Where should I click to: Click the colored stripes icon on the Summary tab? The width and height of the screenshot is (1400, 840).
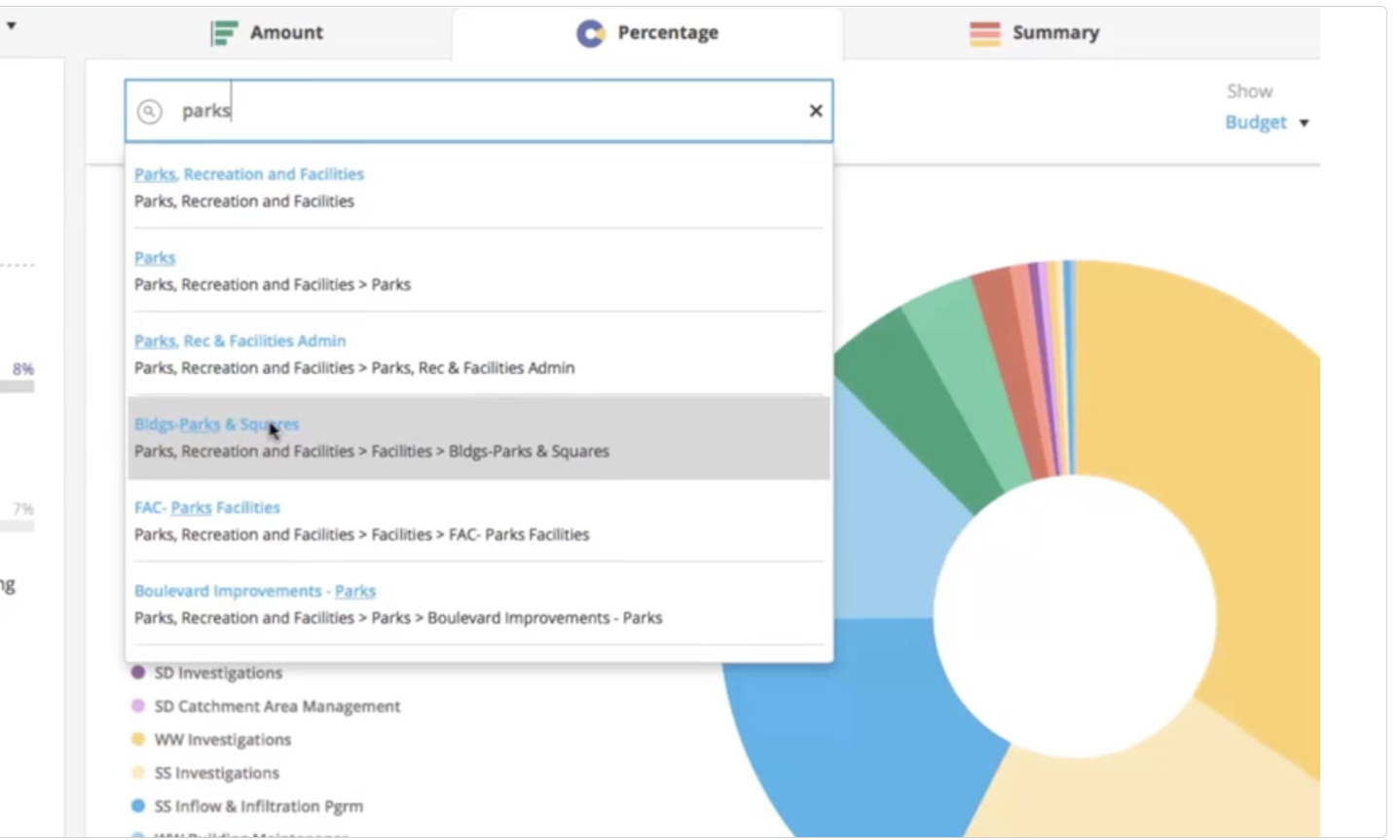click(985, 31)
